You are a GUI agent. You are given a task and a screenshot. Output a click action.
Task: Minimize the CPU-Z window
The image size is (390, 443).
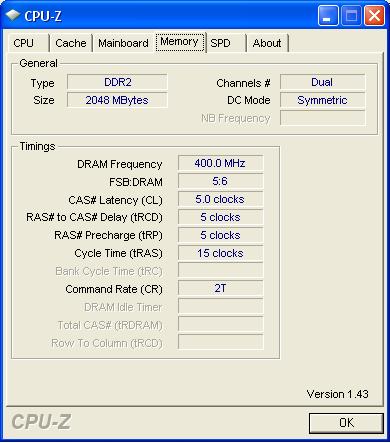[x=328, y=16]
